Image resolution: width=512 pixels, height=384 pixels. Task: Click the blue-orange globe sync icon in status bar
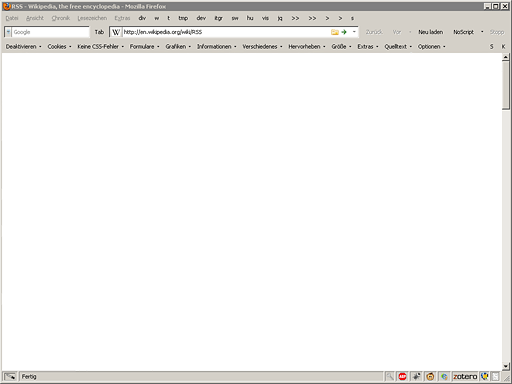click(444, 377)
